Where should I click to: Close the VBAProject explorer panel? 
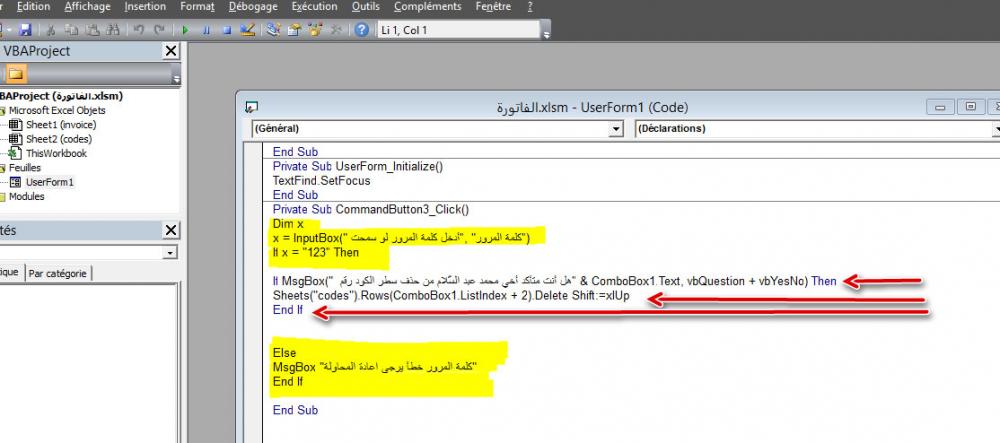click(x=170, y=51)
